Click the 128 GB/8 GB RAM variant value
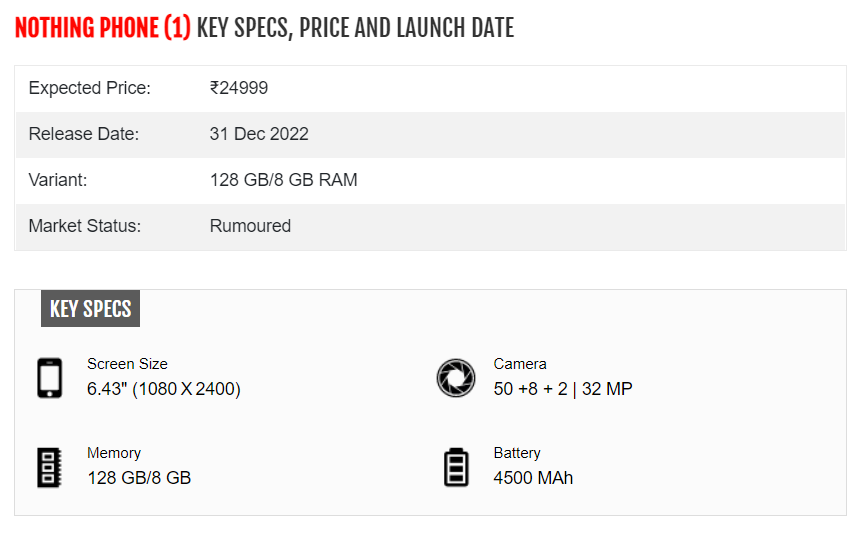 (283, 180)
